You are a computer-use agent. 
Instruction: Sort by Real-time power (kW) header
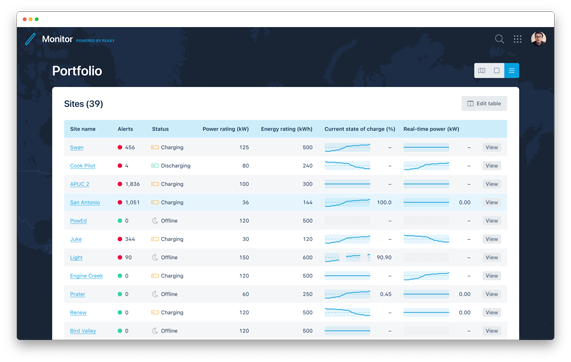tap(431, 129)
